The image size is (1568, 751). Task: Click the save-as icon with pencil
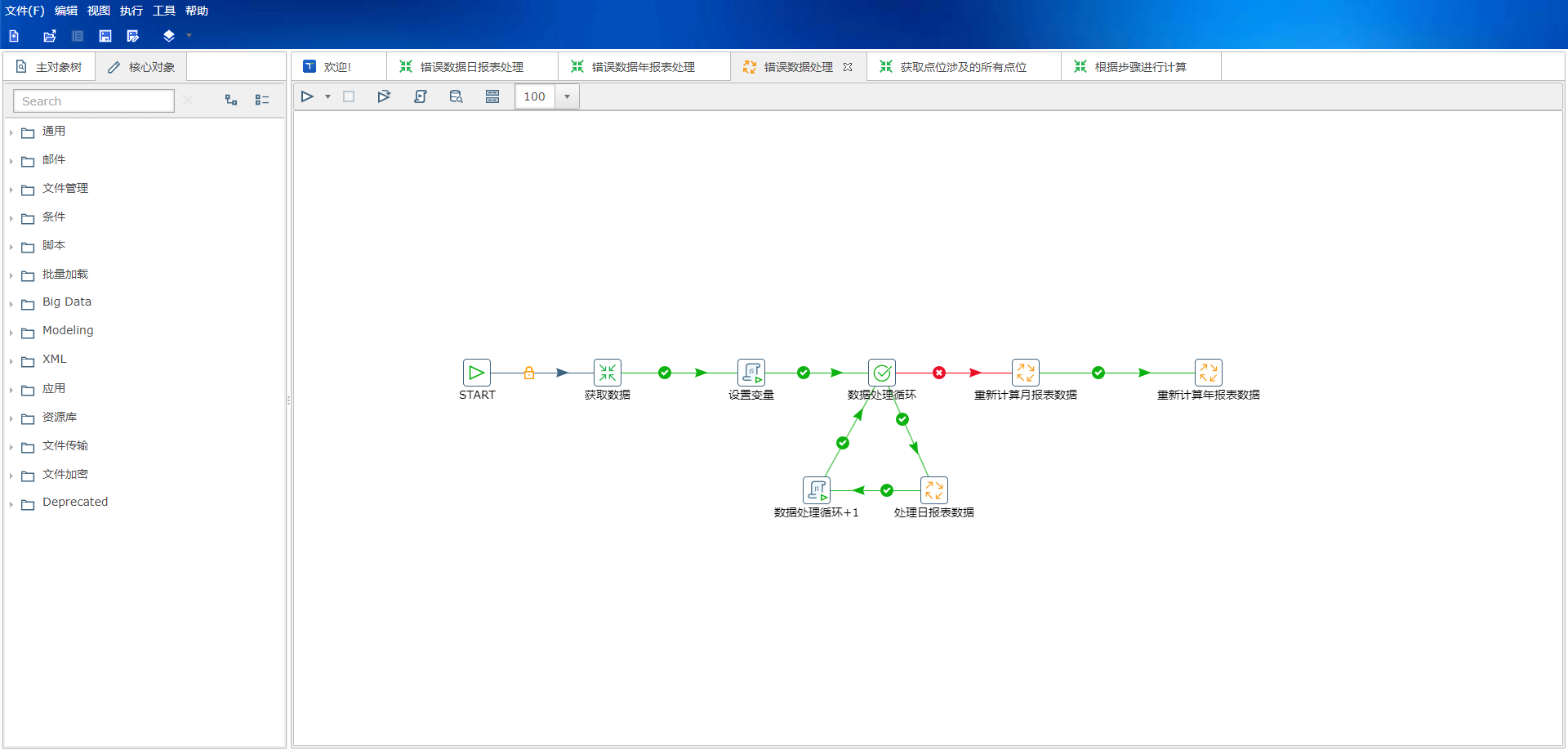133,36
